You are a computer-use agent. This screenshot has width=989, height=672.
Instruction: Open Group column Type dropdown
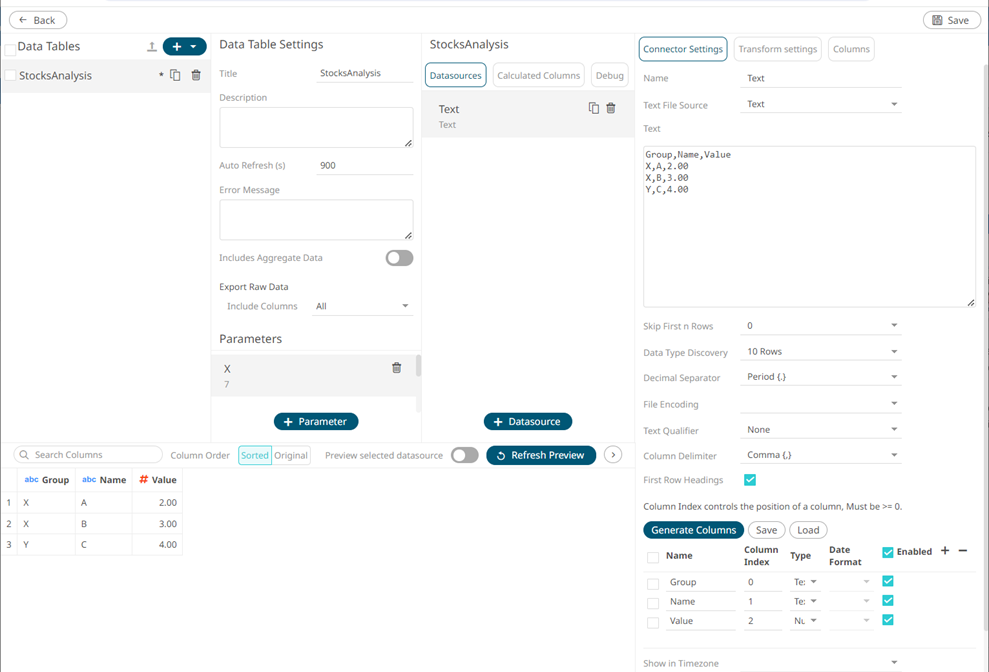tap(805, 582)
